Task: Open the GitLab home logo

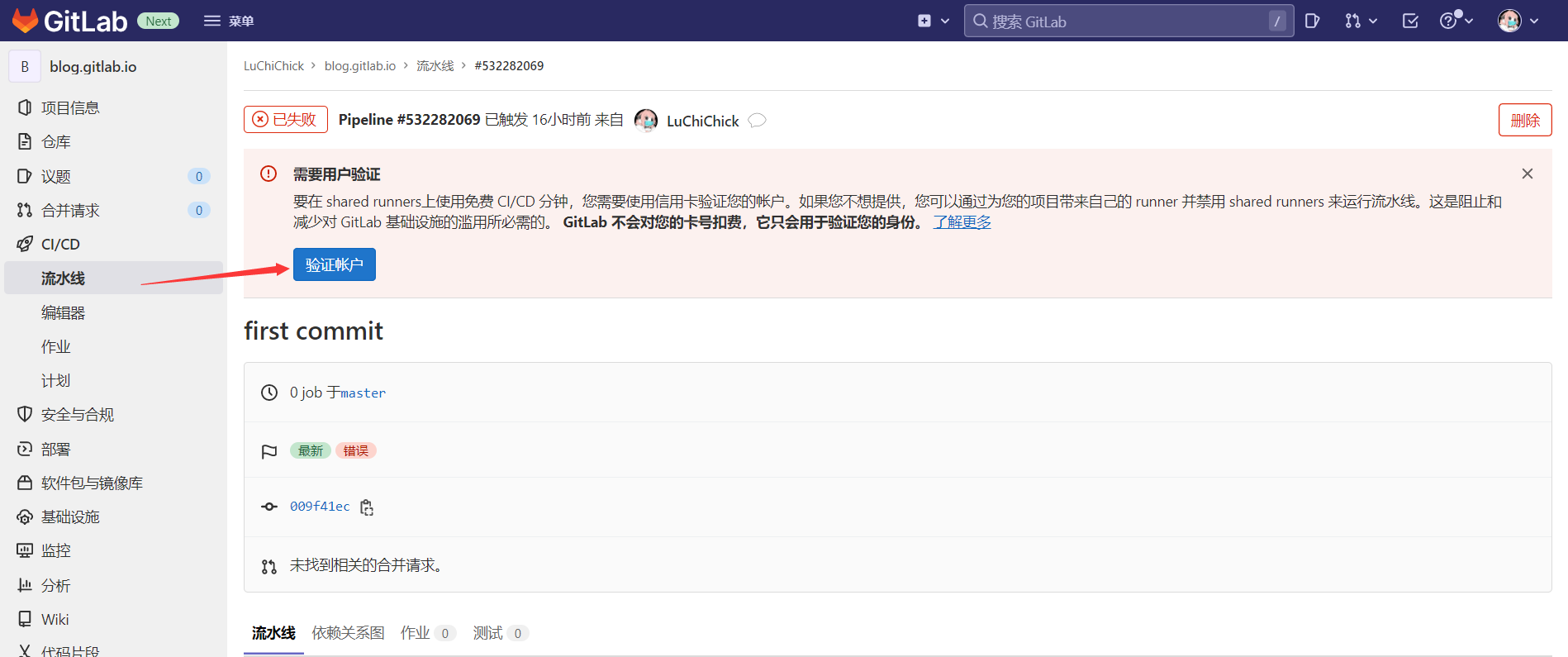Action: point(70,21)
